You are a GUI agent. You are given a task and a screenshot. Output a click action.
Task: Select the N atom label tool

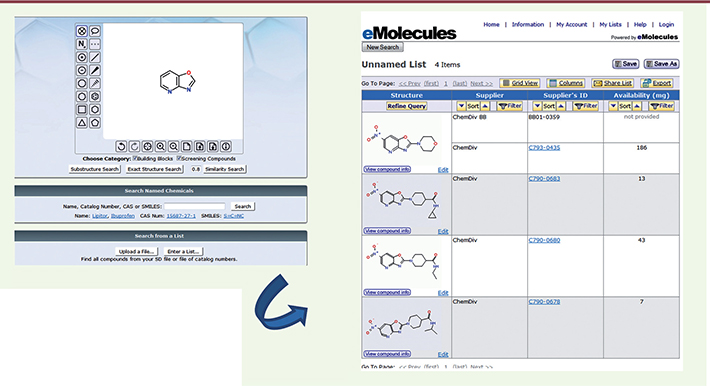click(82, 44)
